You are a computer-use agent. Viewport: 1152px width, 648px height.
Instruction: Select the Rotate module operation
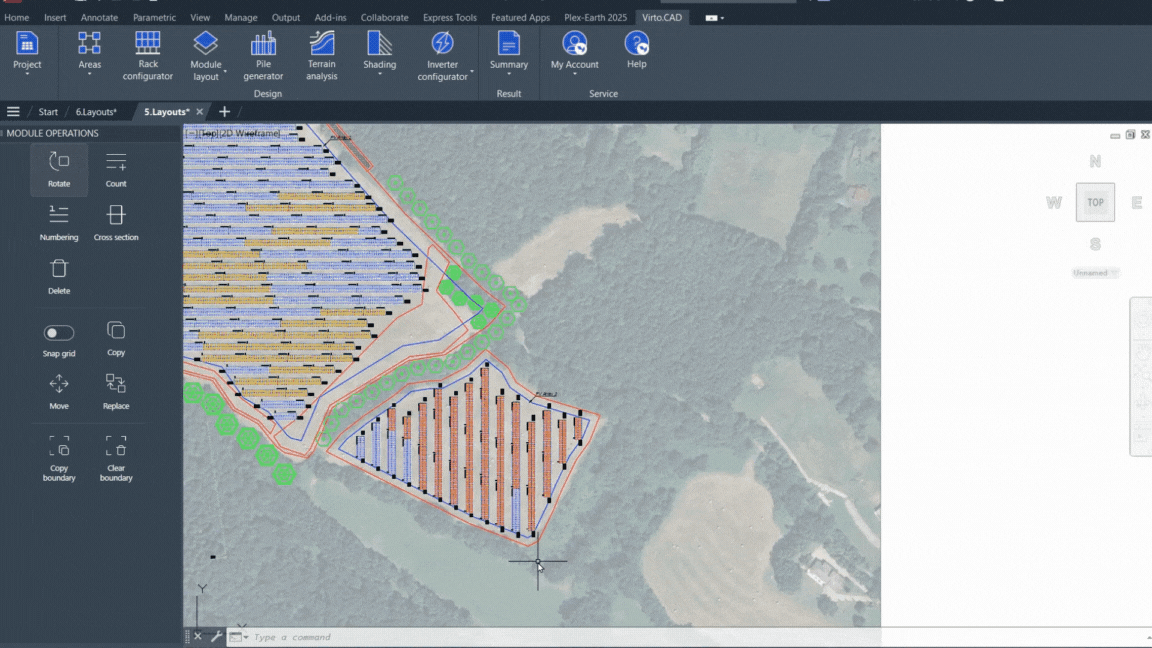(x=59, y=170)
